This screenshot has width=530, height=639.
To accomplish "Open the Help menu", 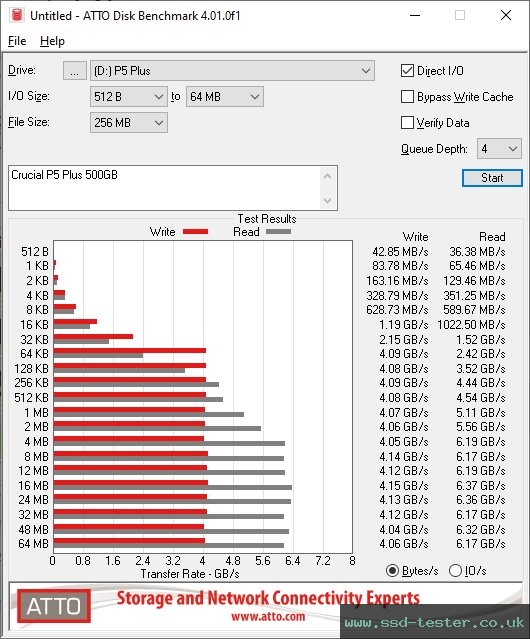I will [x=52, y=41].
